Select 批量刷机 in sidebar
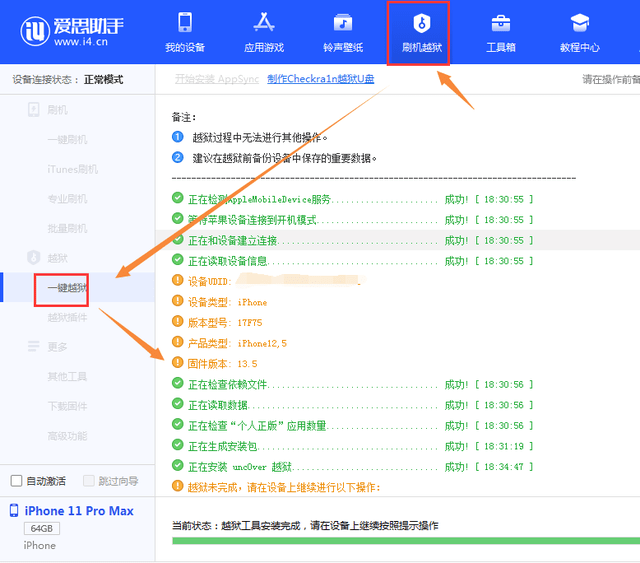 click(67, 228)
